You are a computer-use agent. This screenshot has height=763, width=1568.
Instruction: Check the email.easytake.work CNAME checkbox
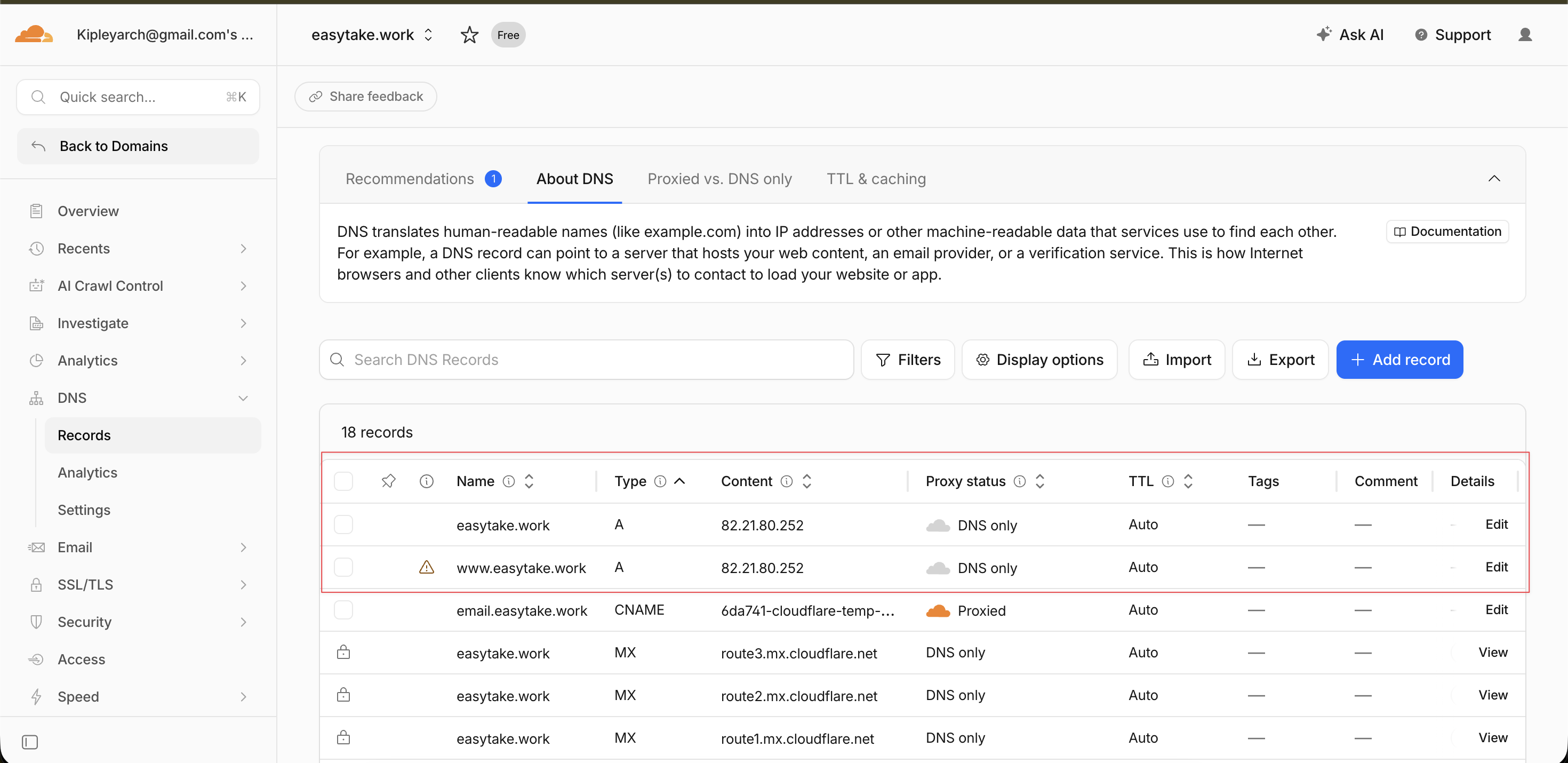343,609
